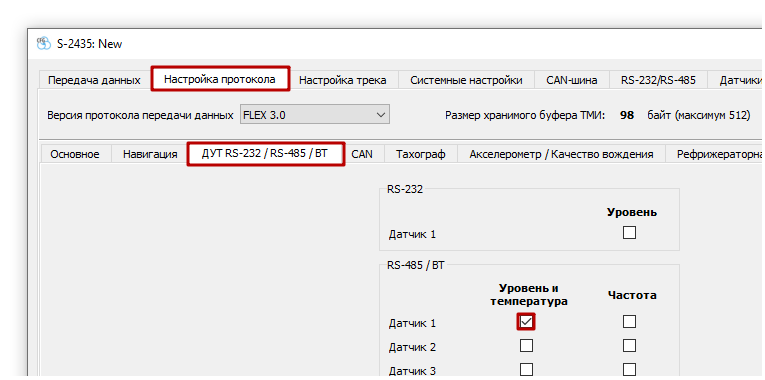Click the app icon in the S-2435 title bar

[x=44, y=44]
